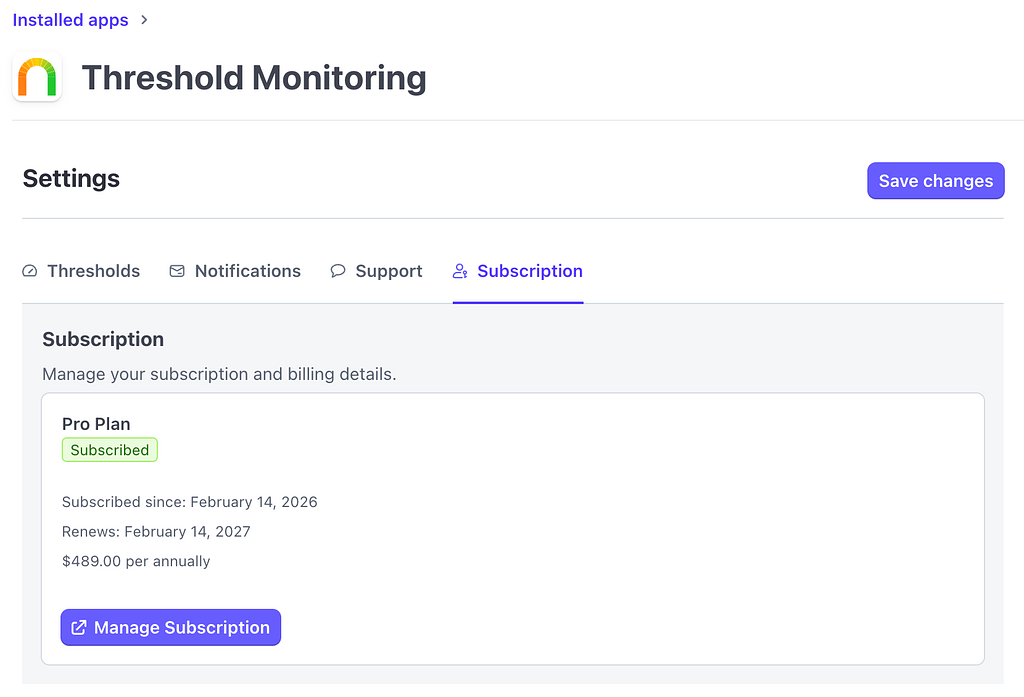This screenshot has width=1024, height=697.
Task: Select the Subscription tab label
Action: (530, 271)
